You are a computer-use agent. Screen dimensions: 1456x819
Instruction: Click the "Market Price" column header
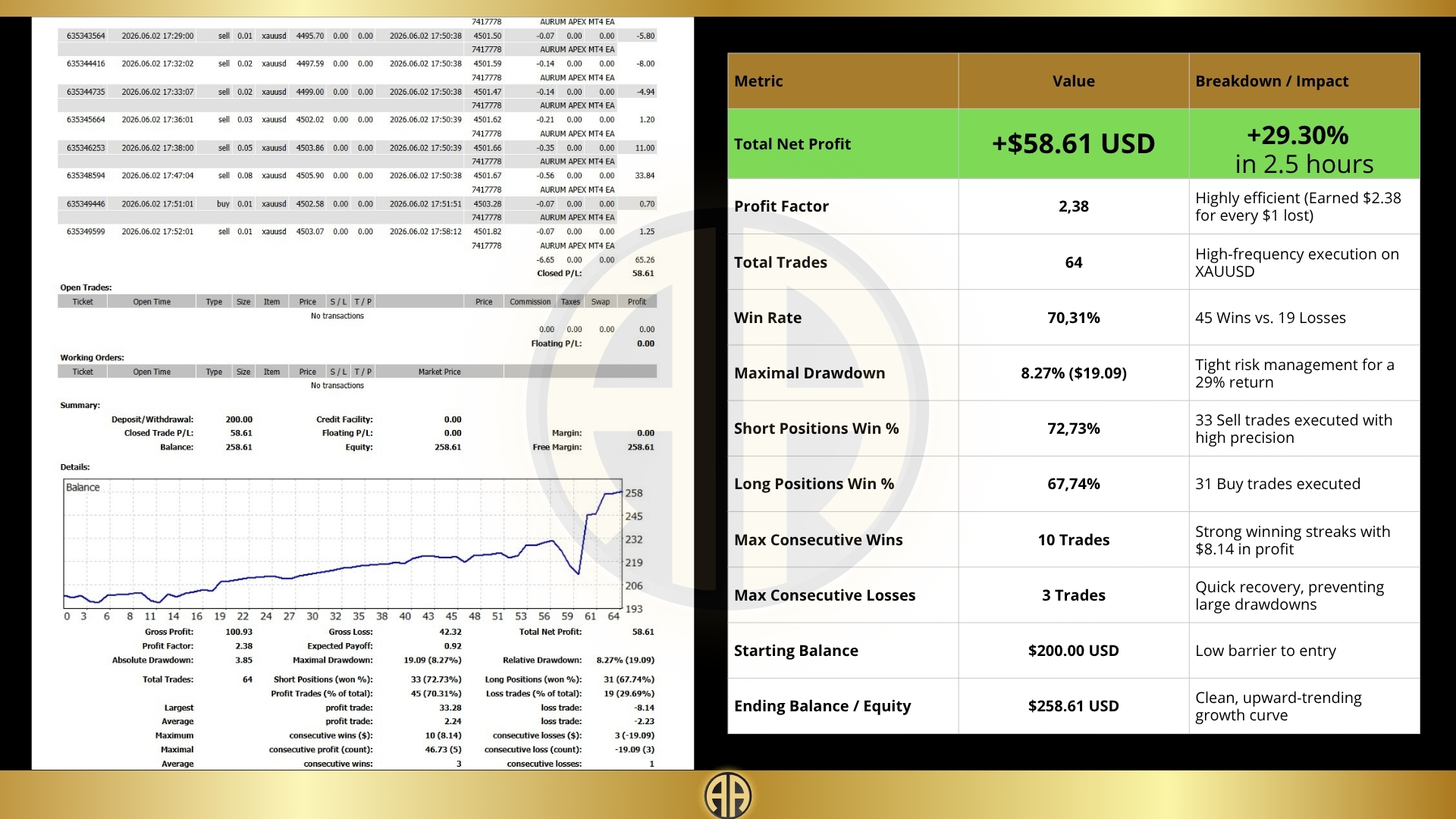pos(439,372)
